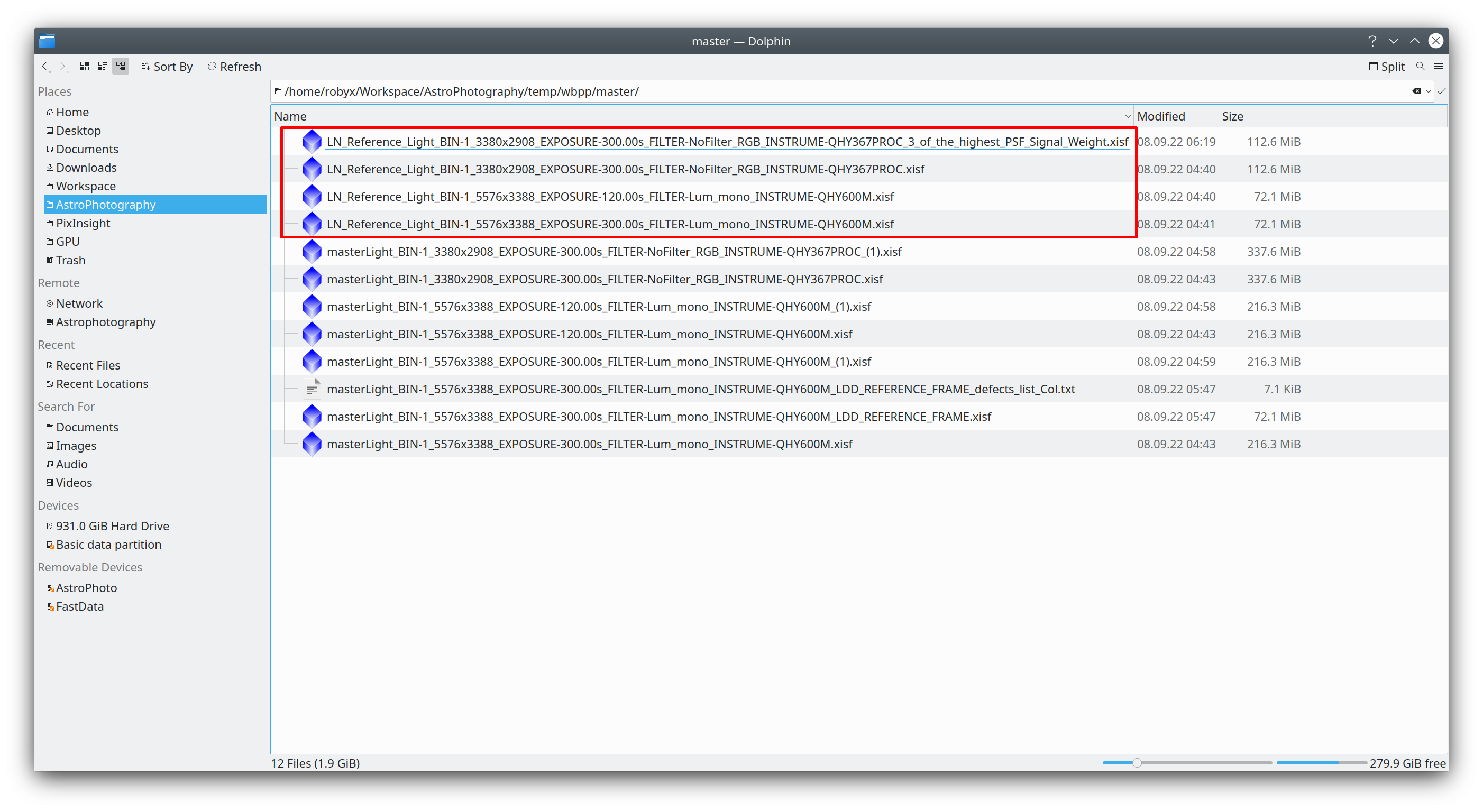Screen dimensions: 1483x812
Task: Adjust the zoom slider in status bar
Action: (x=1137, y=762)
